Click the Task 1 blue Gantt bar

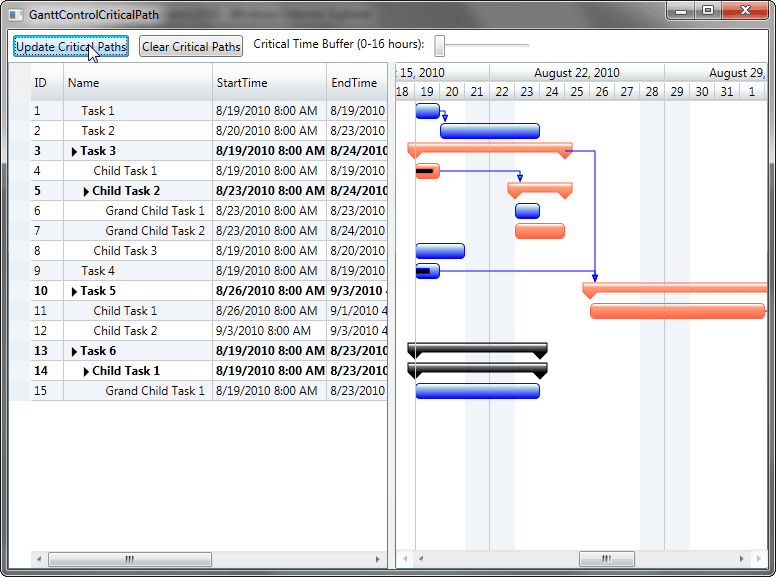click(x=428, y=111)
